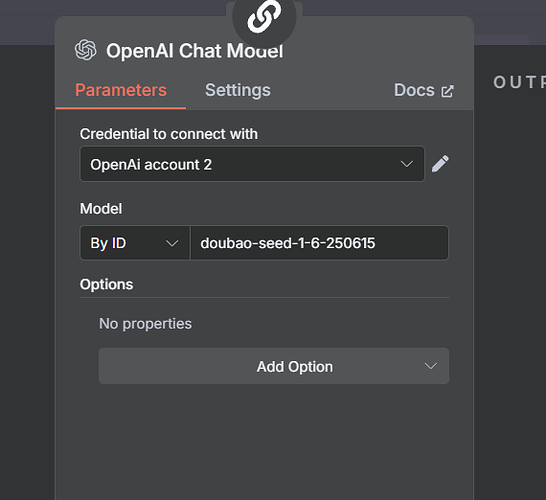The width and height of the screenshot is (546, 500).
Task: Click the chain link icon at top
Action: click(264, 17)
